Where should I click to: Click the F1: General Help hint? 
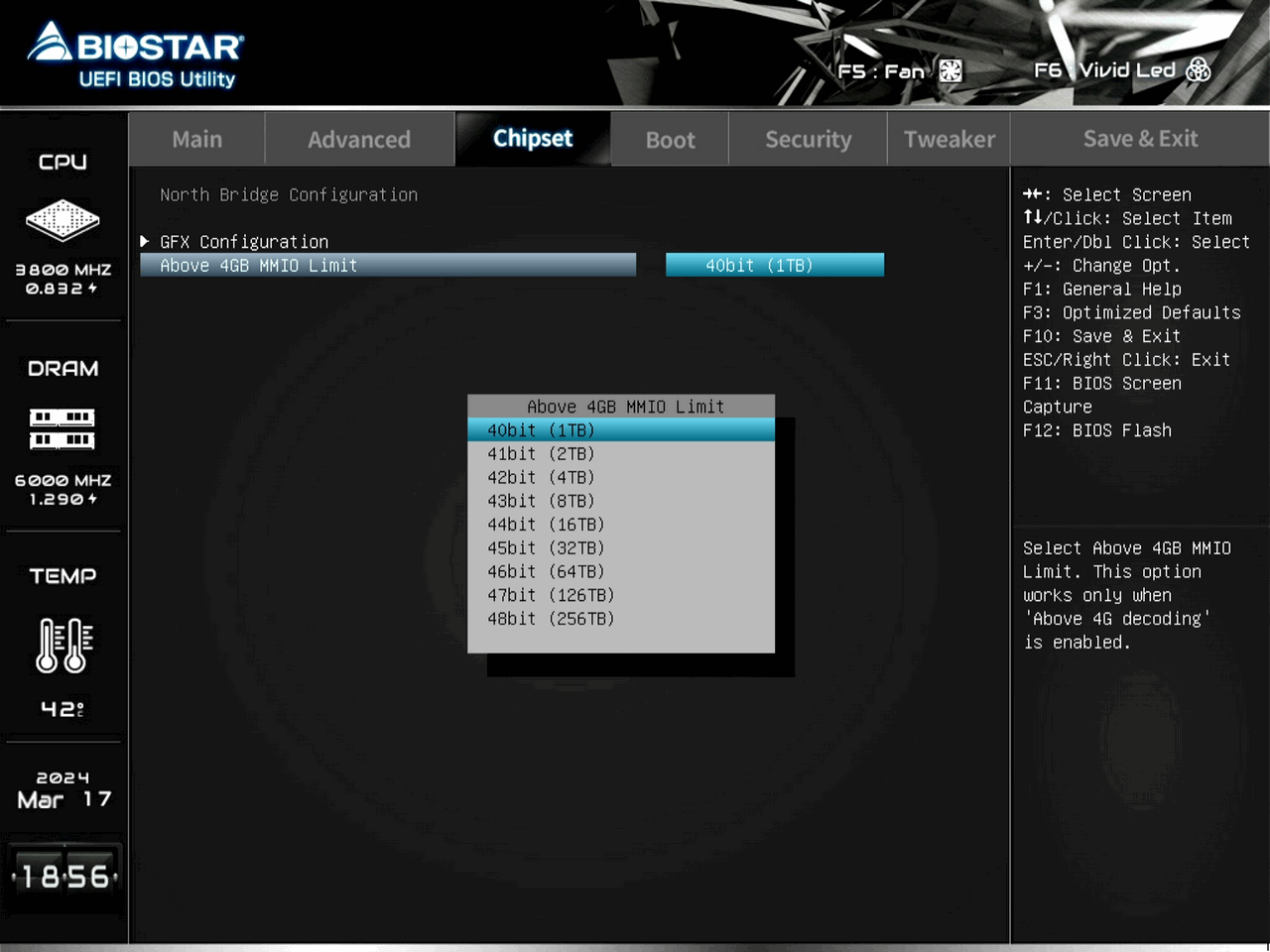pos(1102,289)
